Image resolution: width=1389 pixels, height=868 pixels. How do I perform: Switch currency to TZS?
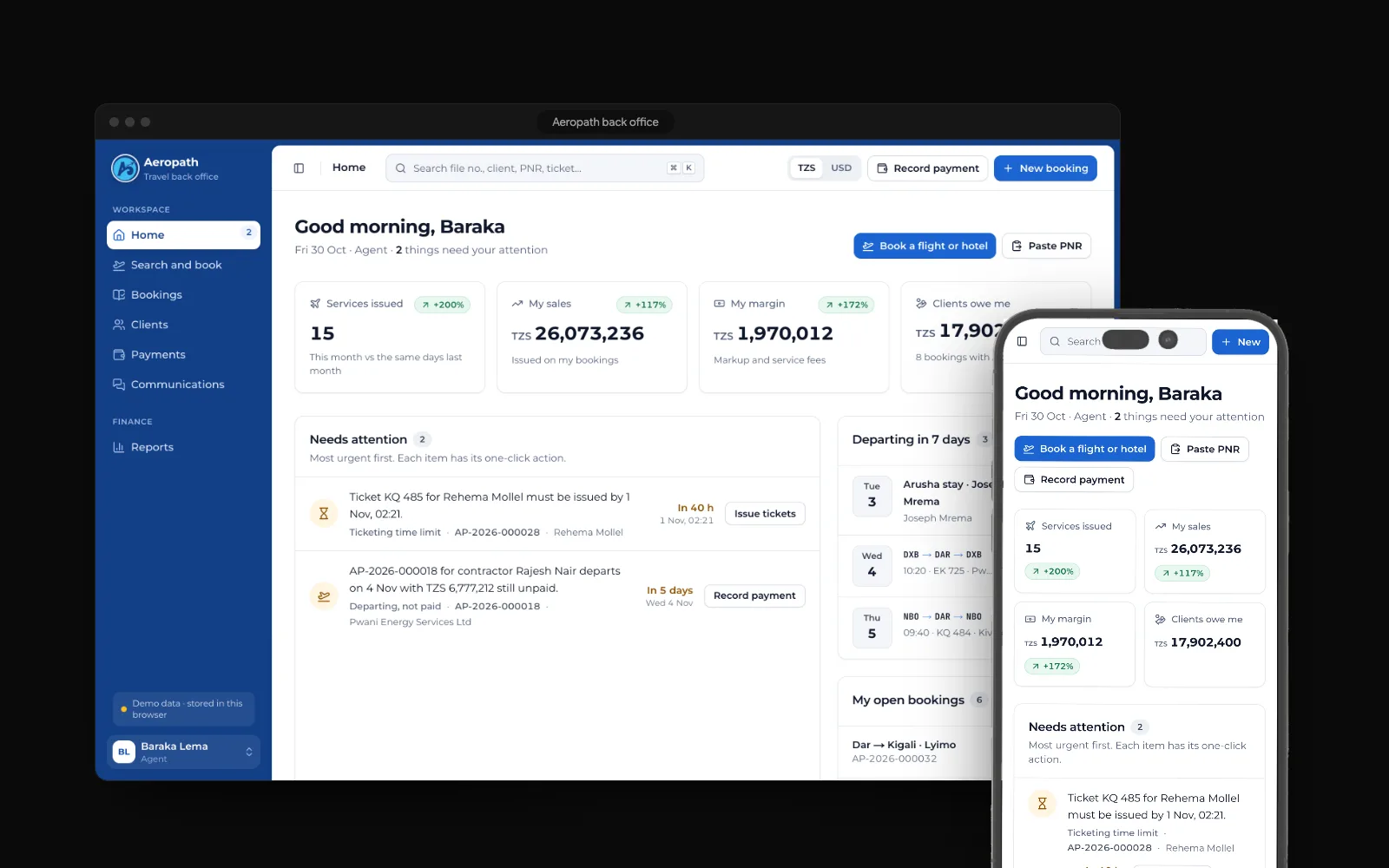806,168
